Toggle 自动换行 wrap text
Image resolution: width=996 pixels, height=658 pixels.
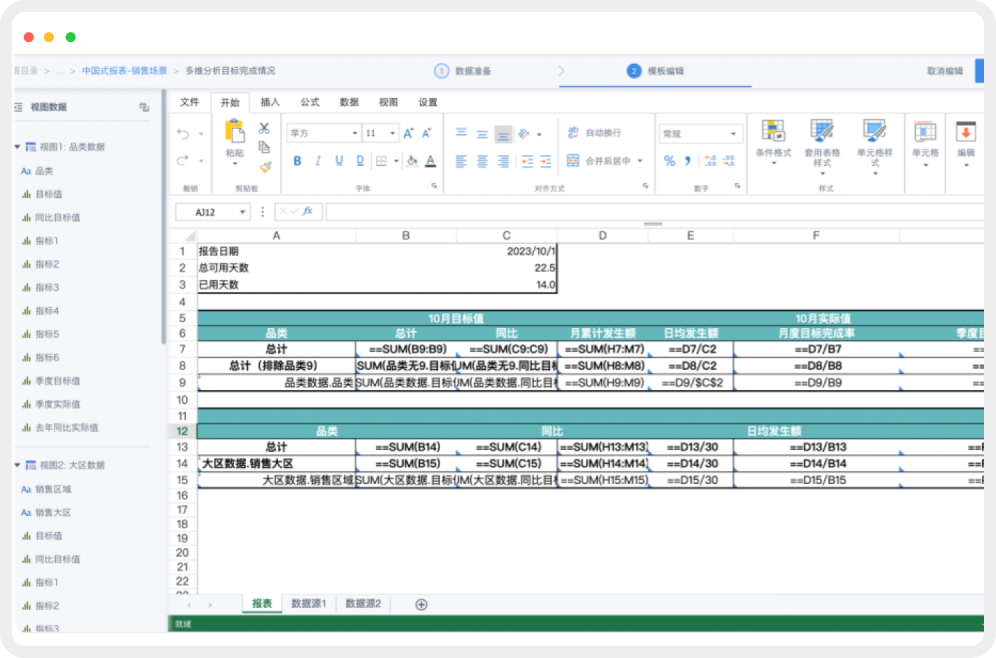pyautogui.click(x=594, y=133)
